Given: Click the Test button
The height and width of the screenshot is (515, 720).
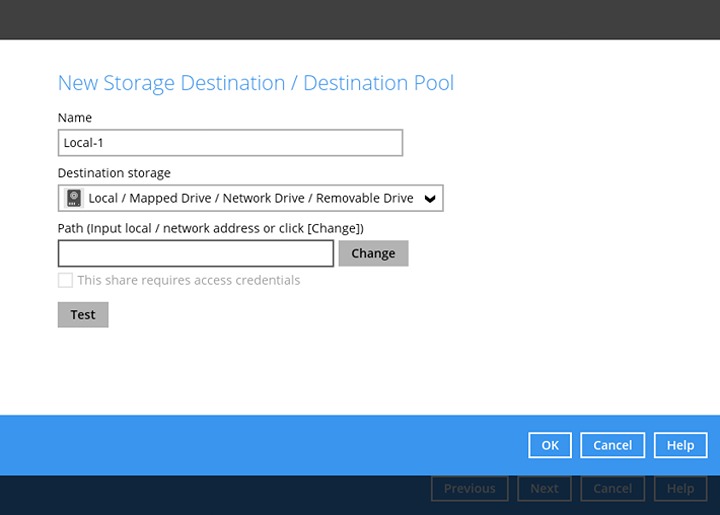Looking at the screenshot, I should coord(83,315).
